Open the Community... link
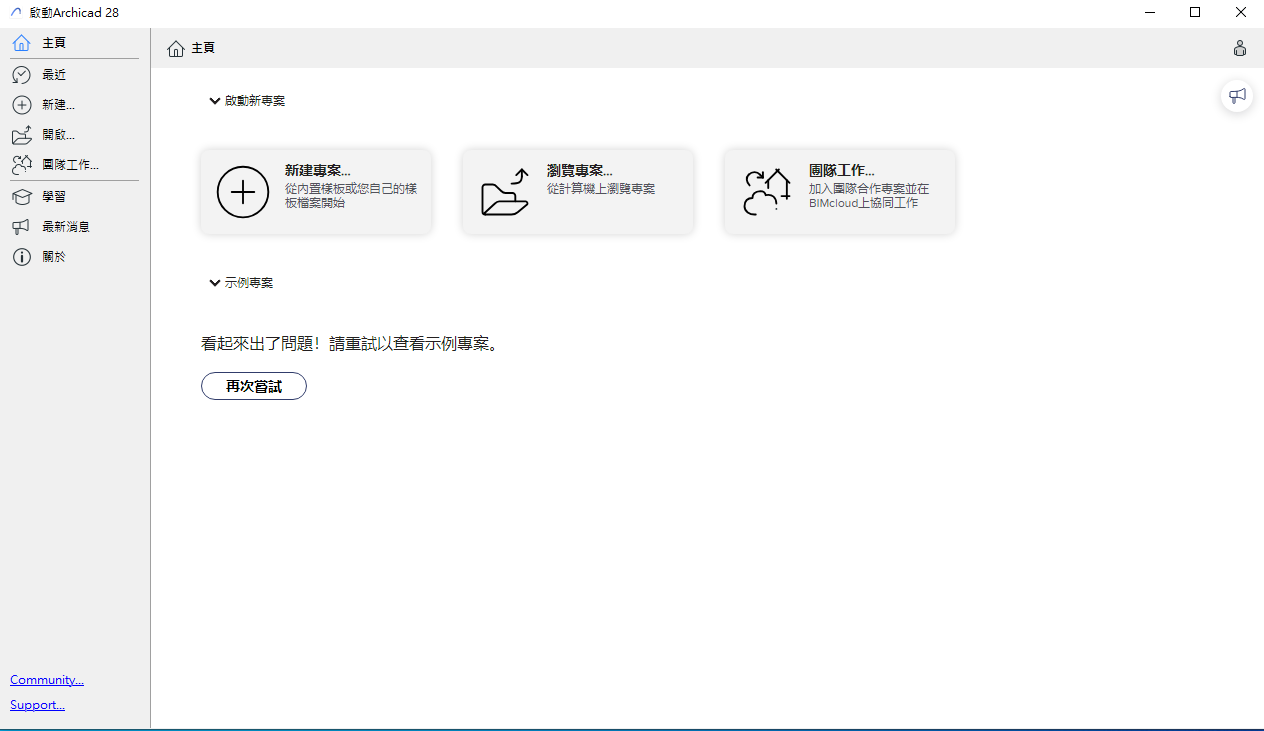1264x731 pixels. click(x=47, y=680)
